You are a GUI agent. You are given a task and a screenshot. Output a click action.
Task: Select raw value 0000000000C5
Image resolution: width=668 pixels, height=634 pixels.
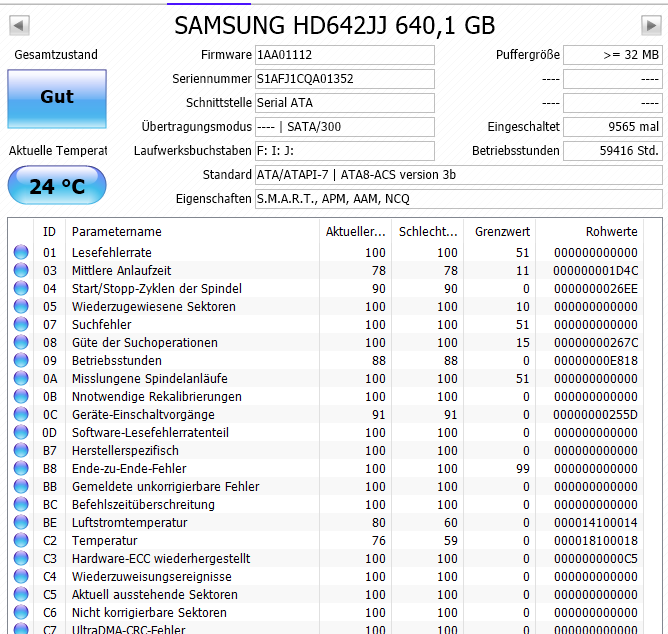(x=596, y=559)
